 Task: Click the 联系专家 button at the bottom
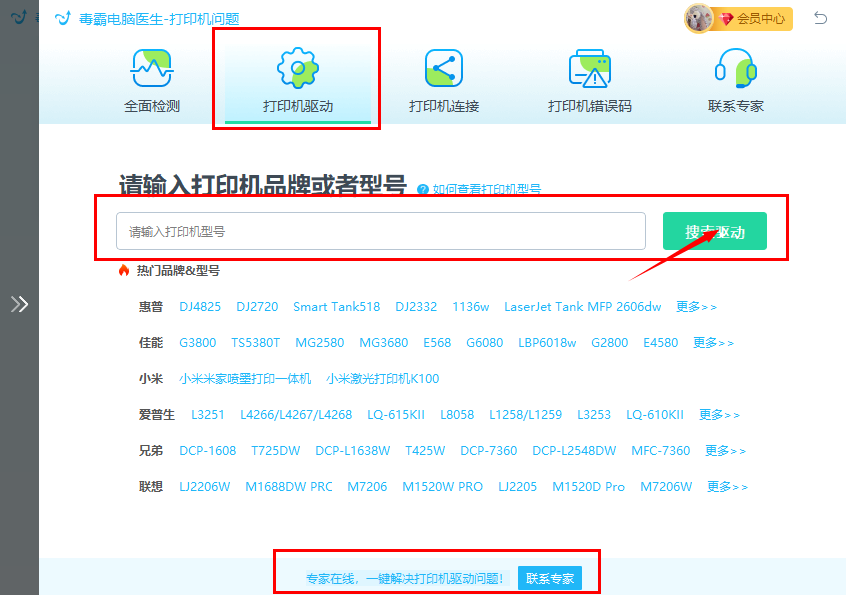click(550, 578)
